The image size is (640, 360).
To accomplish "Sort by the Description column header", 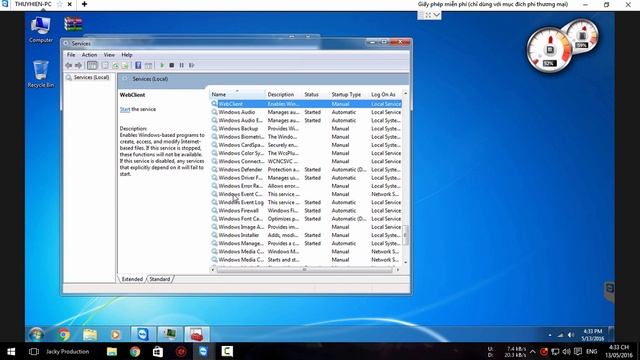I will click(x=283, y=94).
